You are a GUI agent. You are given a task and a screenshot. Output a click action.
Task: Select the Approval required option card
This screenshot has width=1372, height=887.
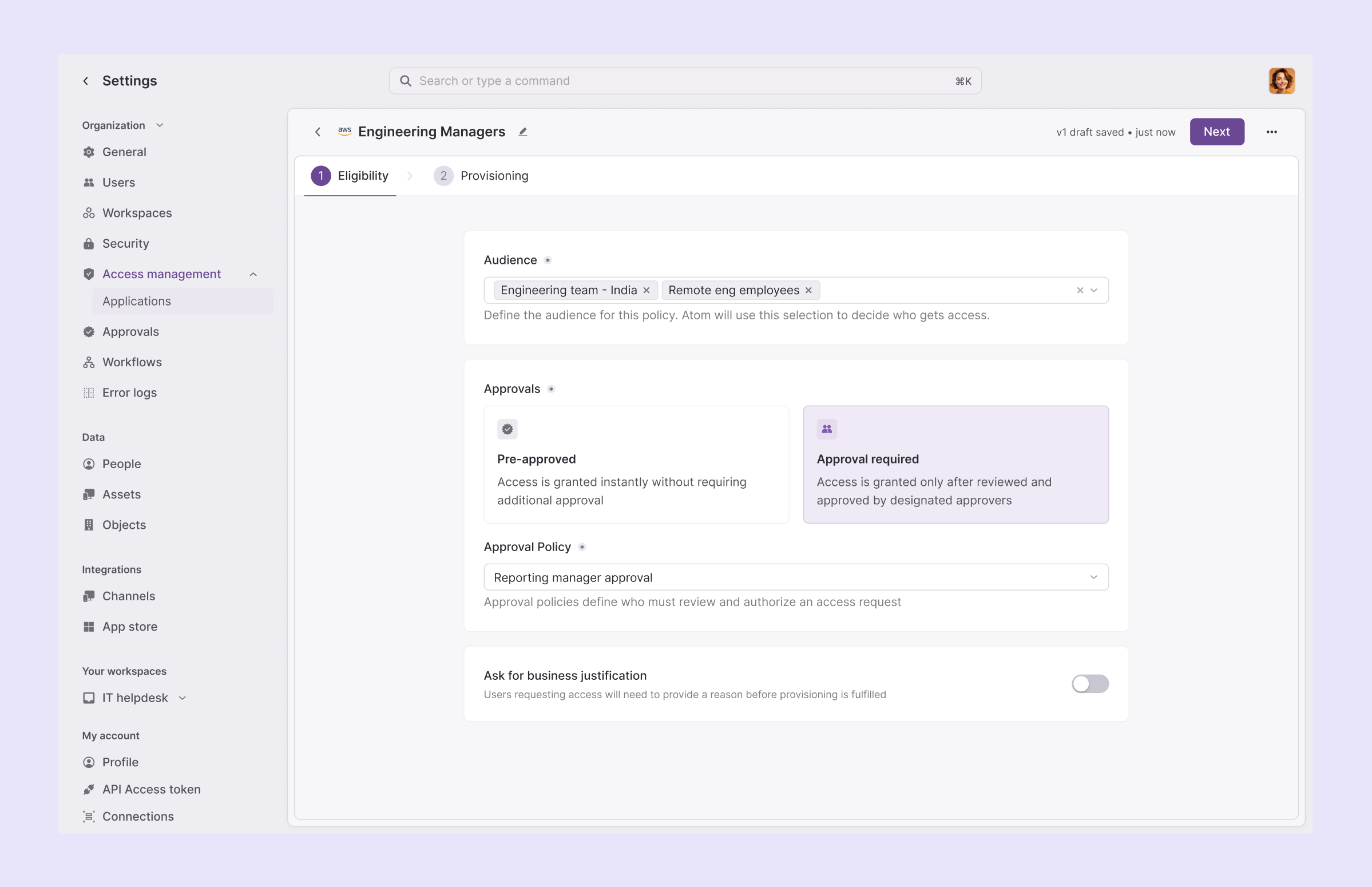955,464
